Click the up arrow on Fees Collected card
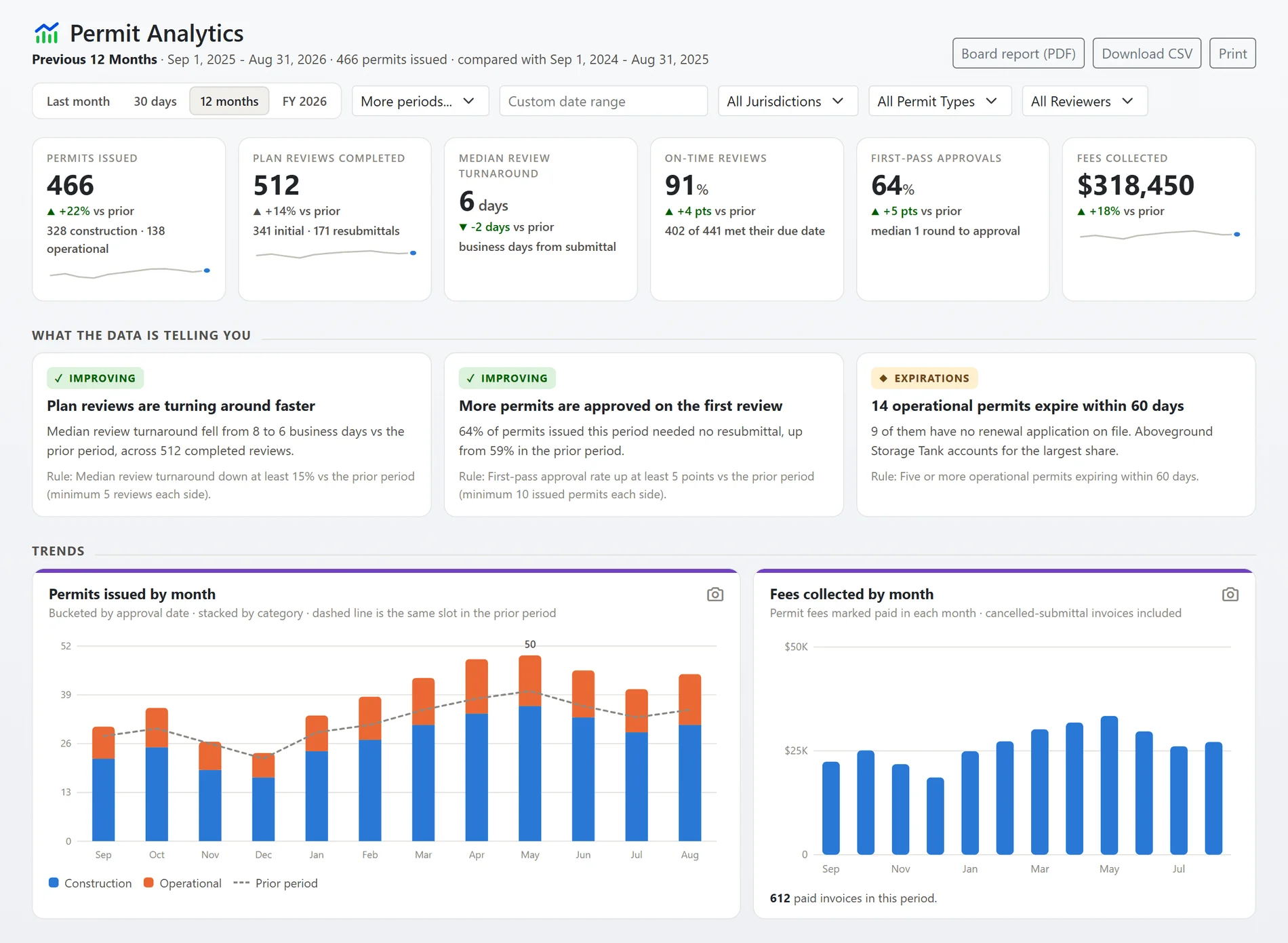The image size is (1288, 943). [1081, 212]
